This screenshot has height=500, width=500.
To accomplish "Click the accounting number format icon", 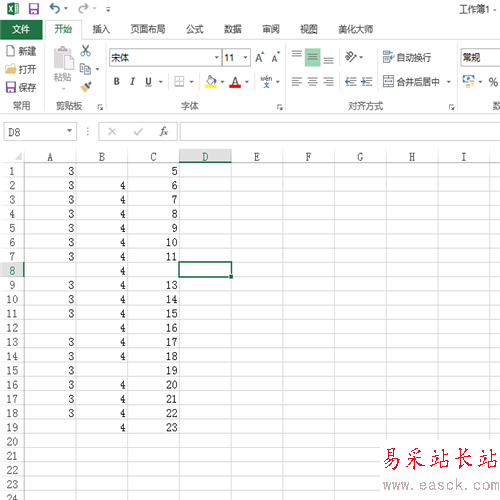I will pos(468,81).
